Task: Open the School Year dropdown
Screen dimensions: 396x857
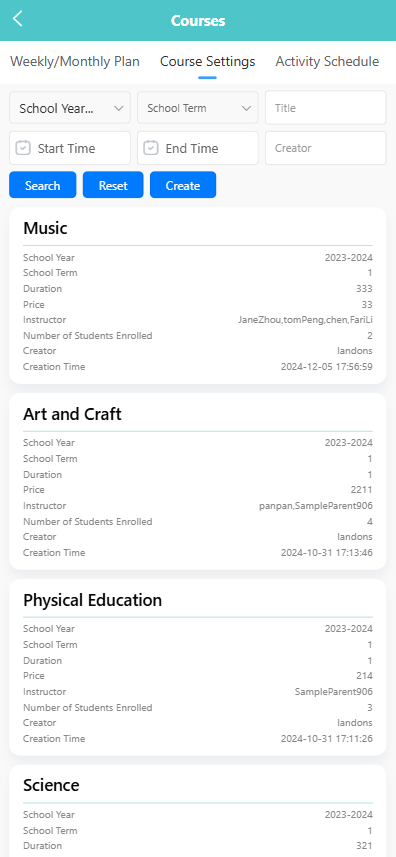Action: (x=70, y=108)
